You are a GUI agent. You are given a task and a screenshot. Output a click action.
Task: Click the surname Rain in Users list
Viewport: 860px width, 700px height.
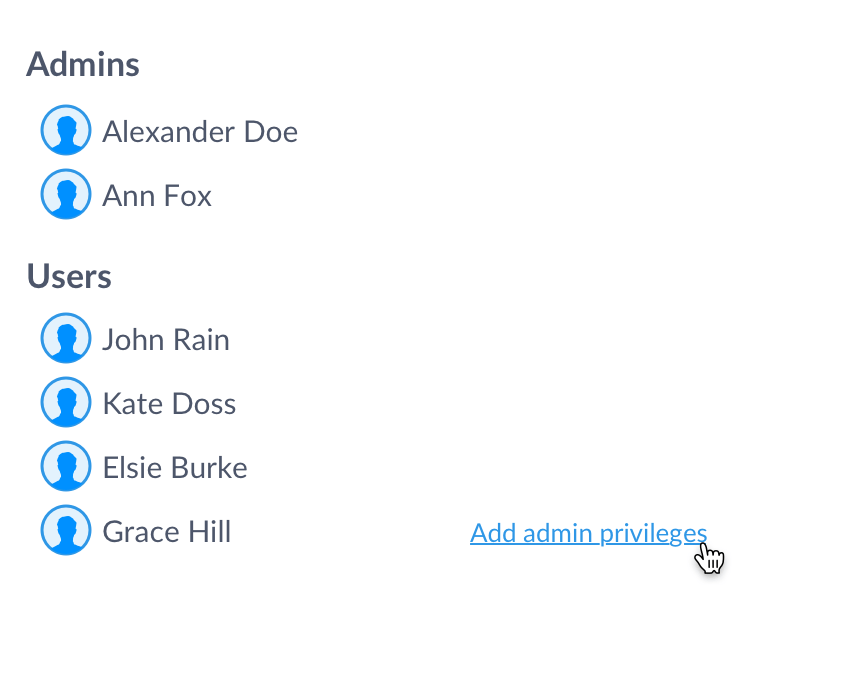click(202, 340)
